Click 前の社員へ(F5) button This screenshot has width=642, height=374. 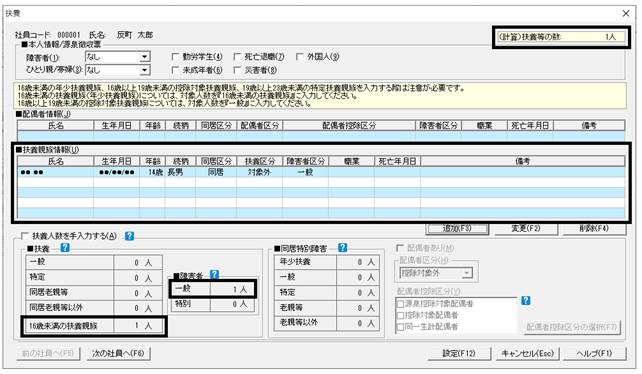(48, 354)
